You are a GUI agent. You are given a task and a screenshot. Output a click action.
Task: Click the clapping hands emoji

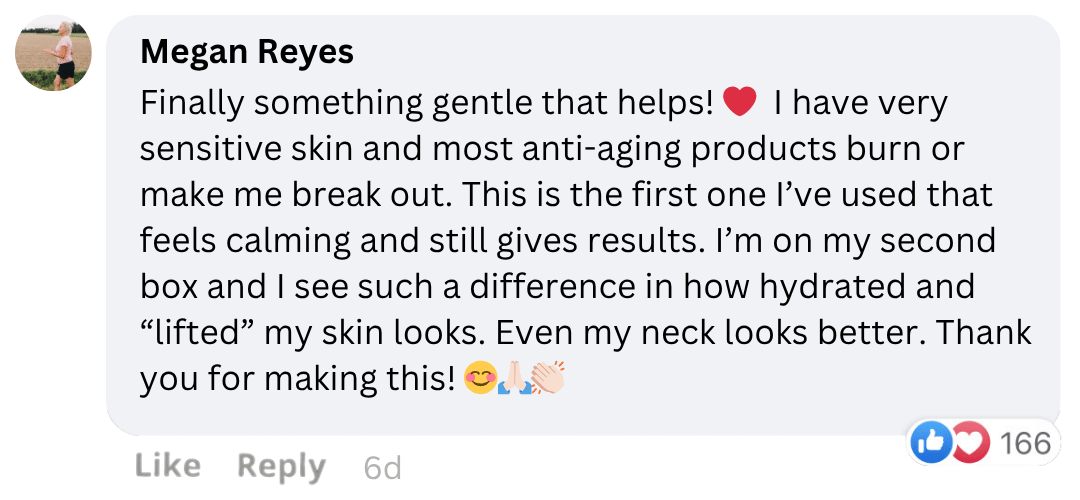point(548,379)
